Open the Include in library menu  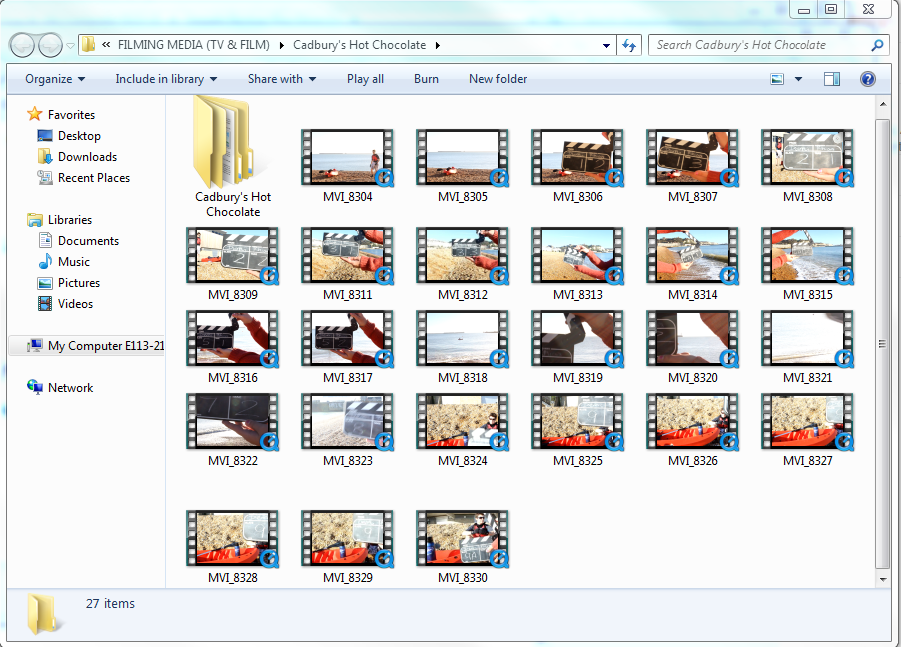tap(166, 79)
